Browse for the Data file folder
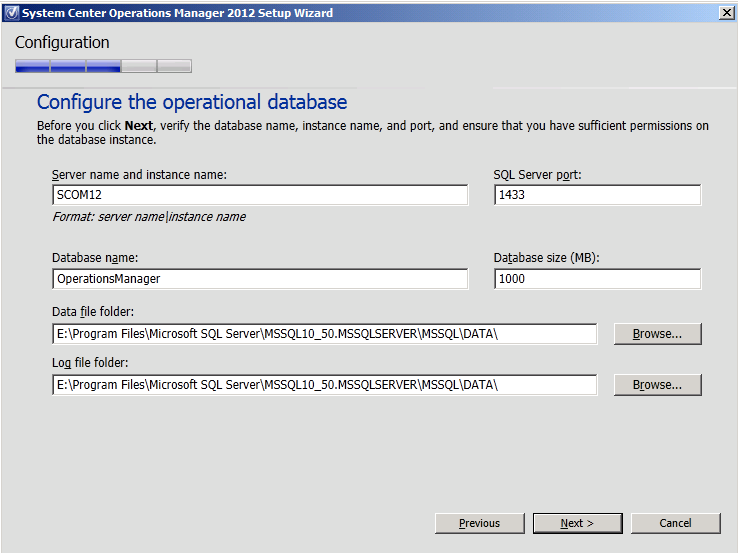738x553 pixels. tap(658, 334)
